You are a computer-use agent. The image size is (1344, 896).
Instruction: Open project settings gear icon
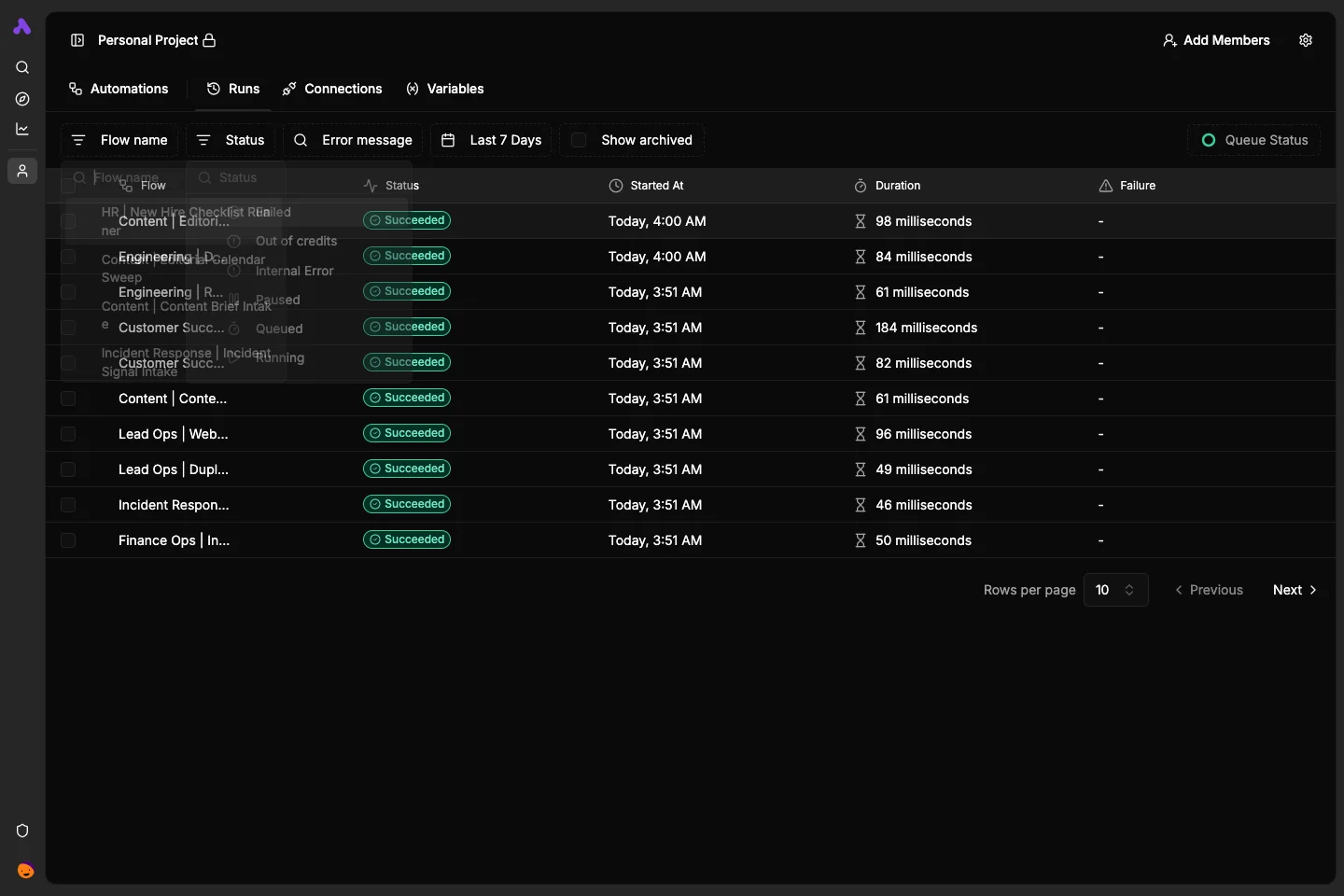point(1306,40)
